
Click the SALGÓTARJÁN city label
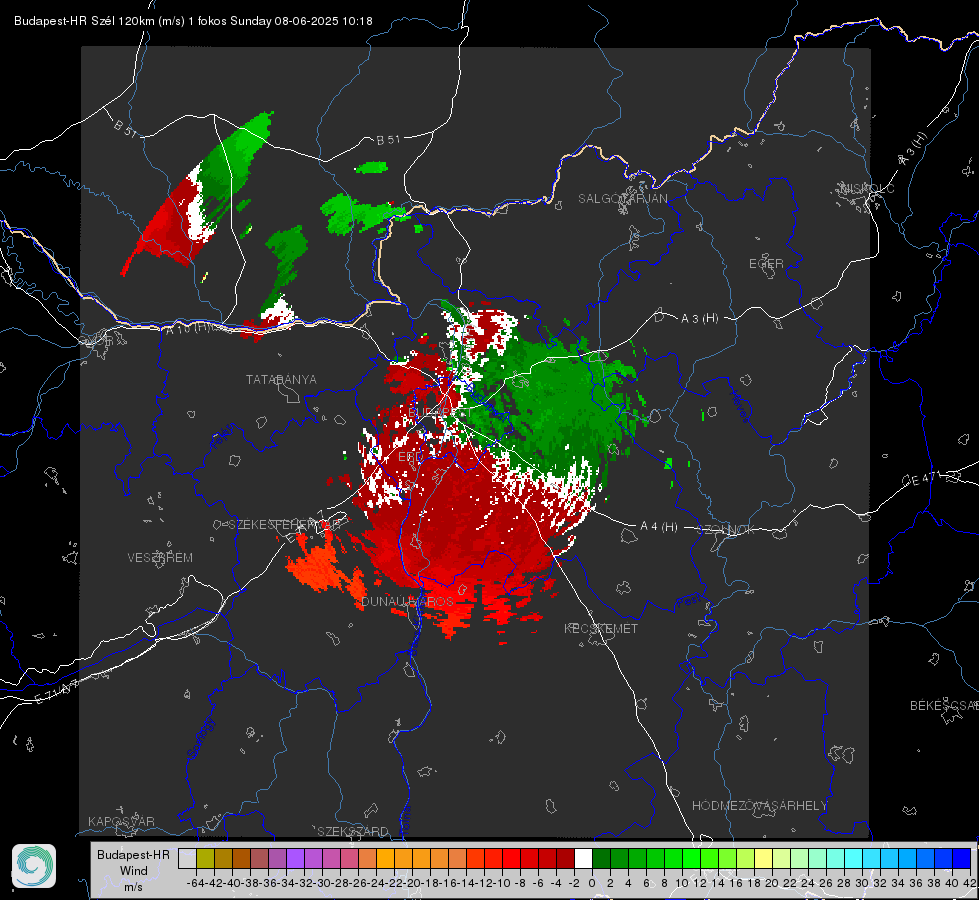[x=622, y=199]
